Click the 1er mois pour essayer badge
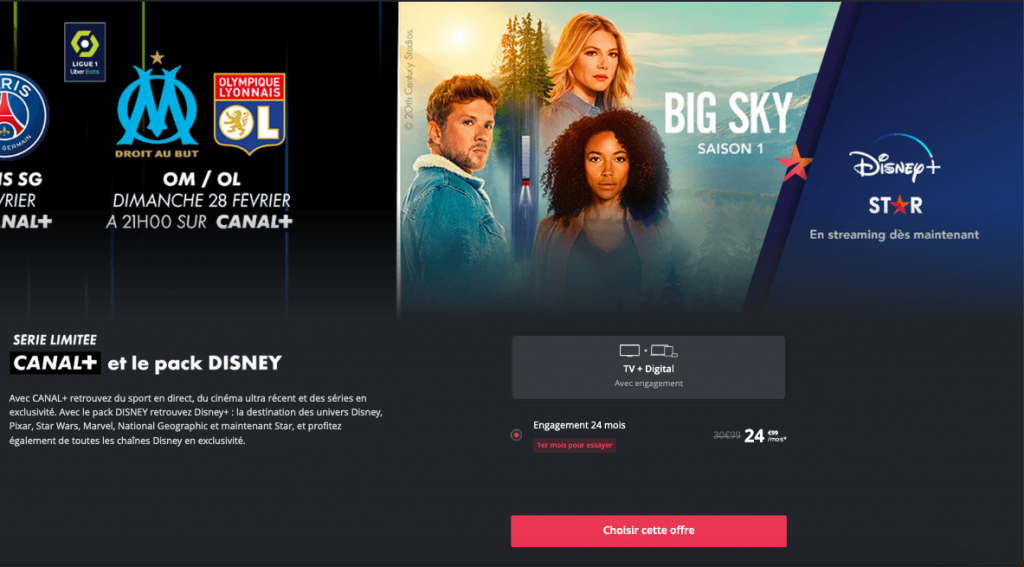The width and height of the screenshot is (1024, 567). [575, 445]
